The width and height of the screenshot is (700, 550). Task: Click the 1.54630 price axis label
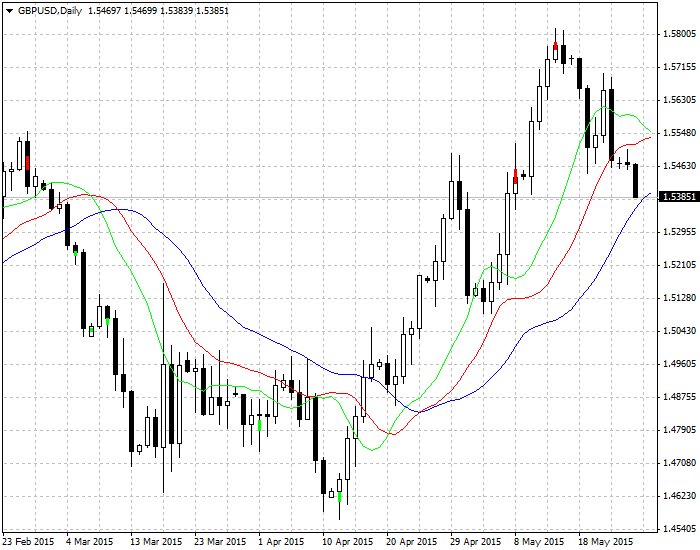click(679, 166)
